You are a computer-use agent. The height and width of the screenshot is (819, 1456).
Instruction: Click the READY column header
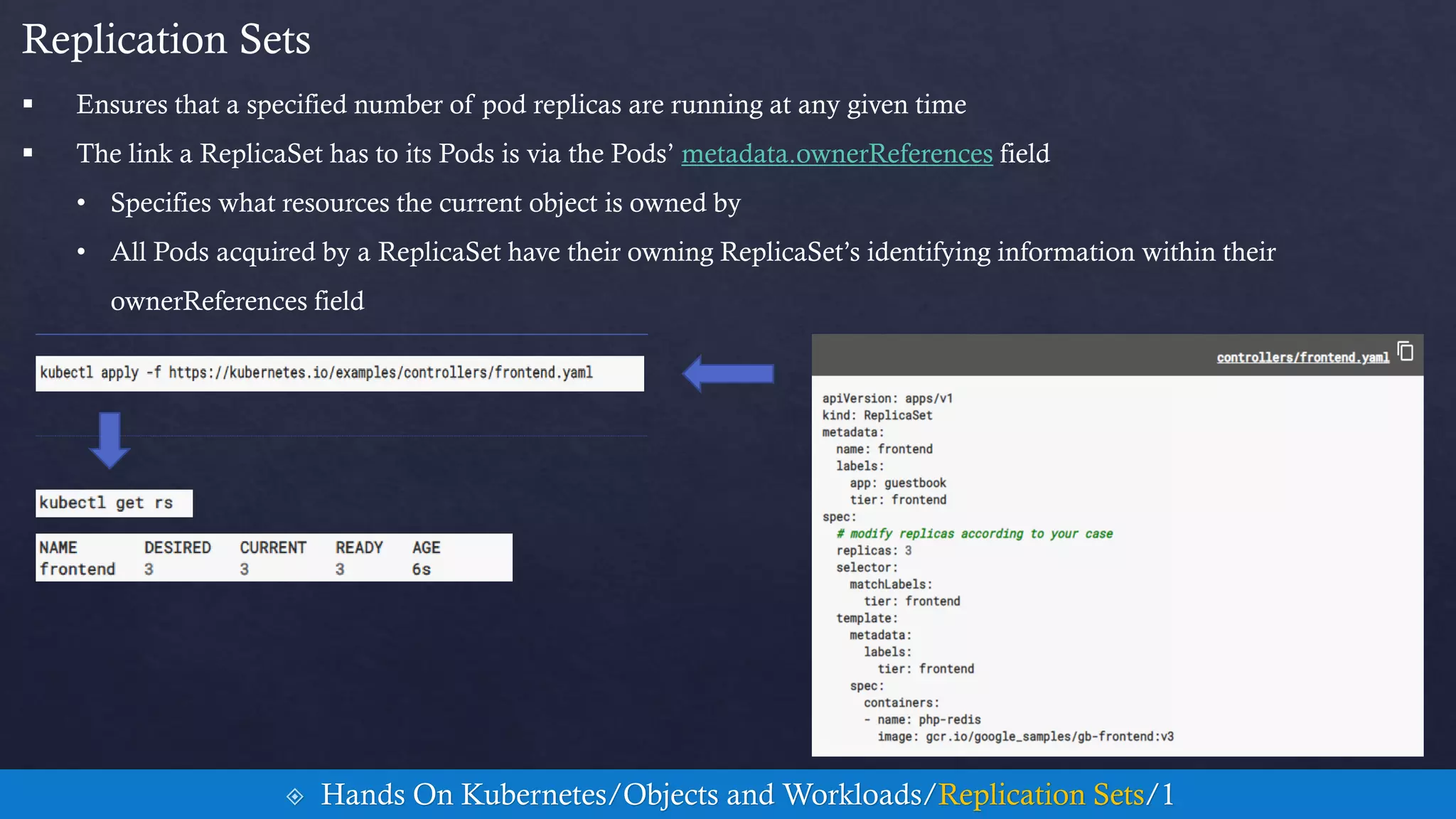pos(359,547)
